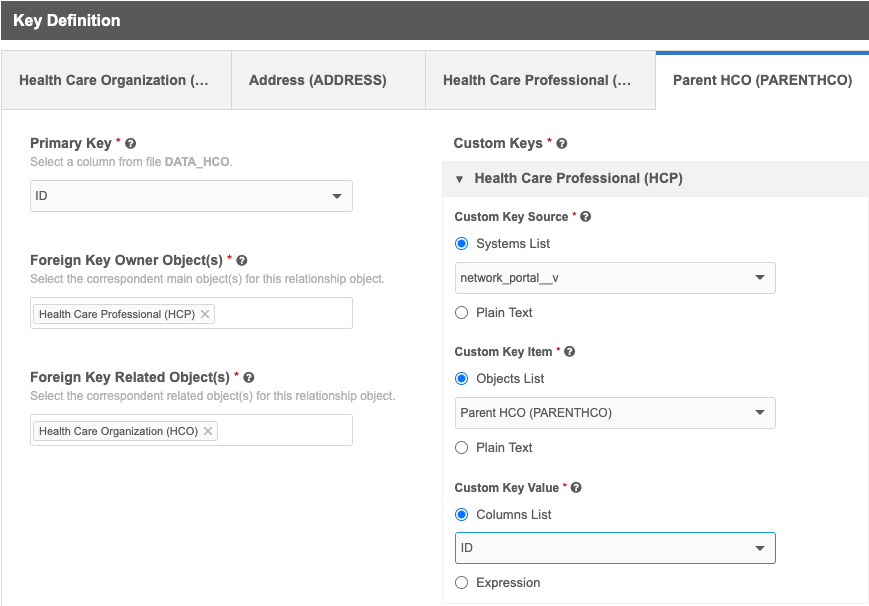Remove Health Care Organization (HCO) tag

[x=208, y=431]
